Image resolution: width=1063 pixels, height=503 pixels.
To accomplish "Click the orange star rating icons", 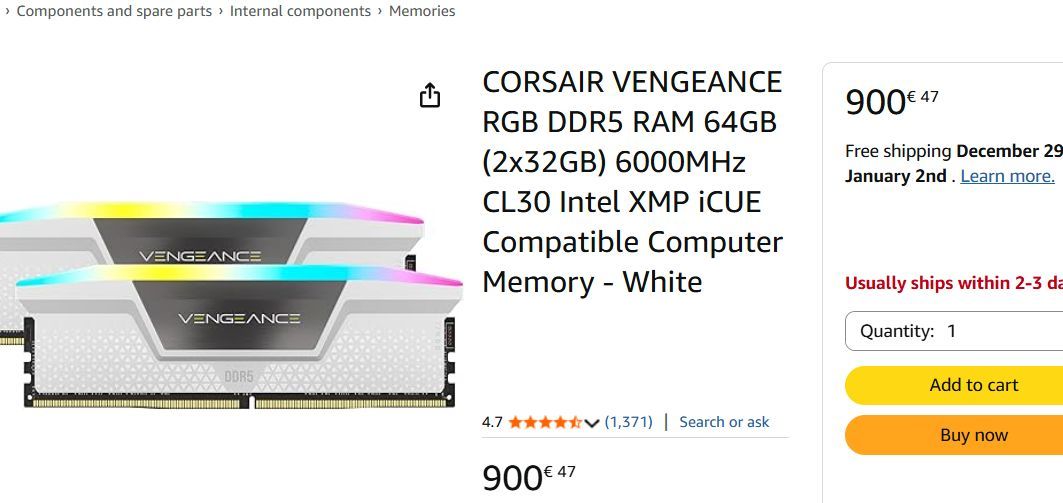I will point(545,422).
